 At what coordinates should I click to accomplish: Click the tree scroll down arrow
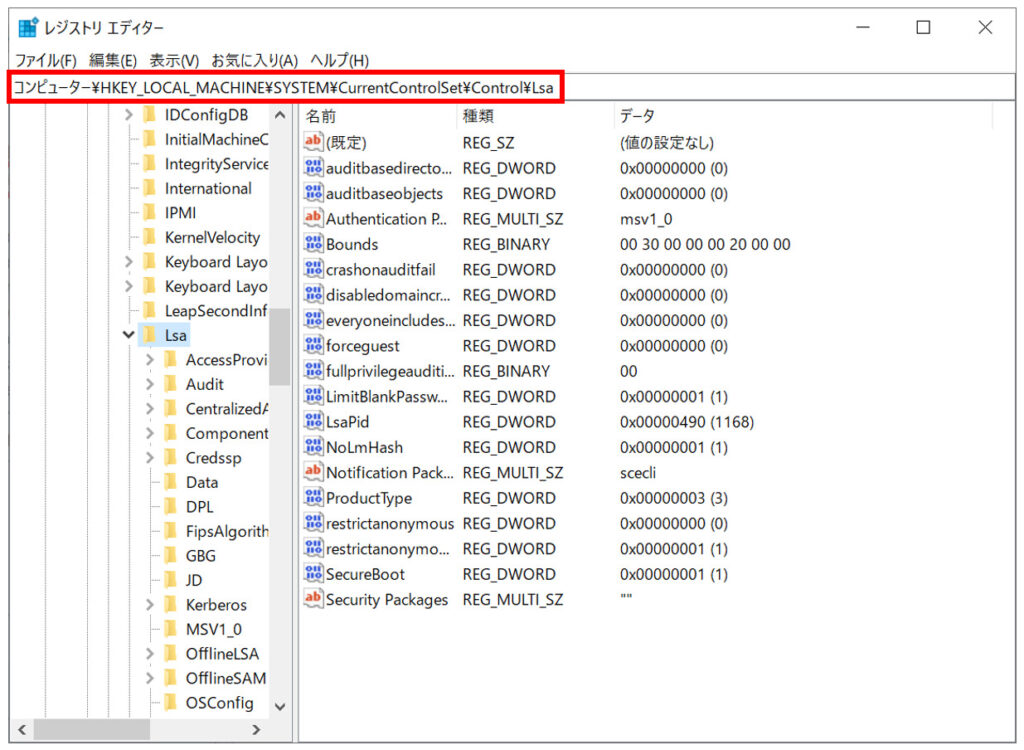tap(280, 707)
